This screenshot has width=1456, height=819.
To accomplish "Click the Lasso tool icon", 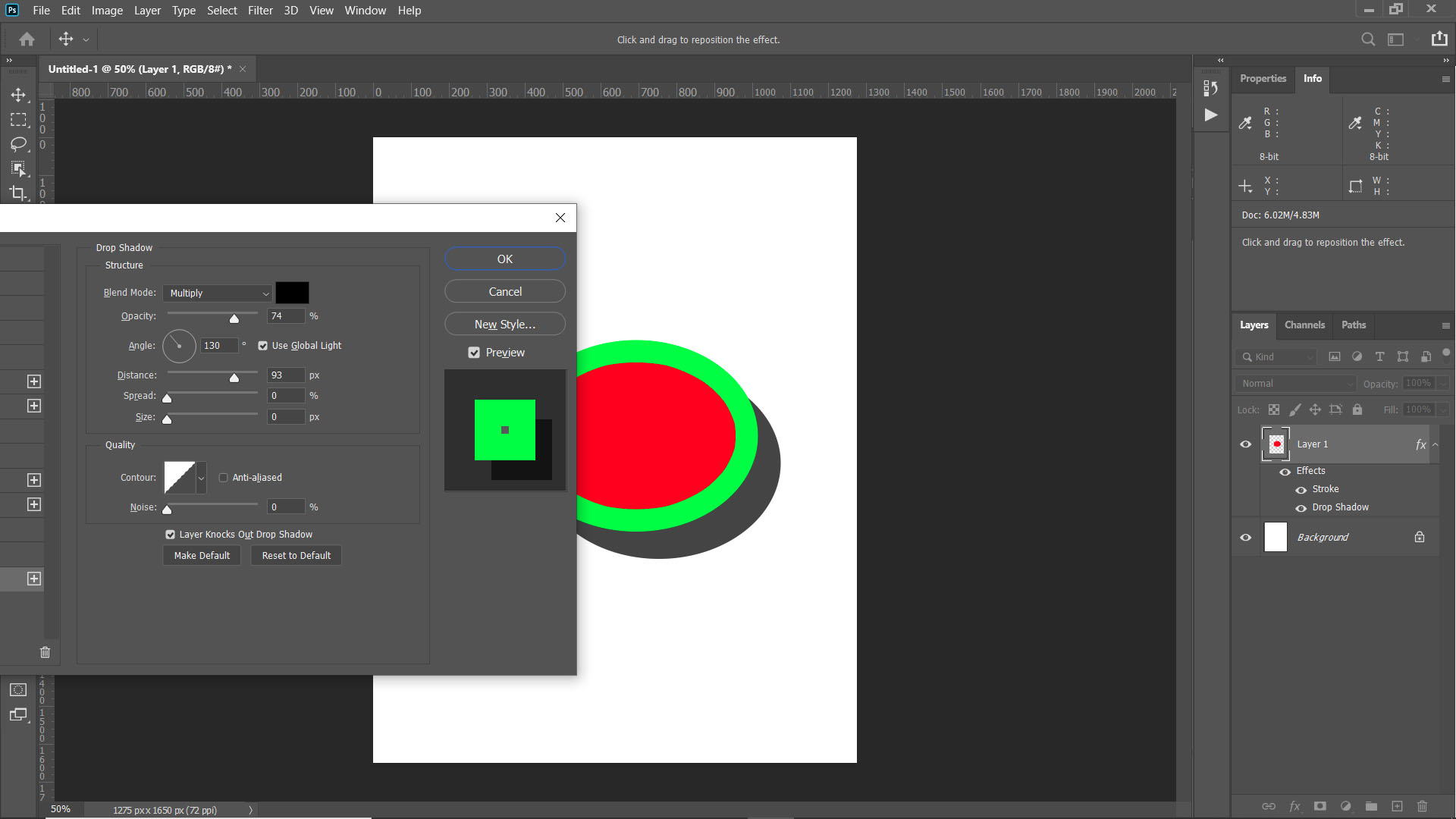I will [x=18, y=144].
